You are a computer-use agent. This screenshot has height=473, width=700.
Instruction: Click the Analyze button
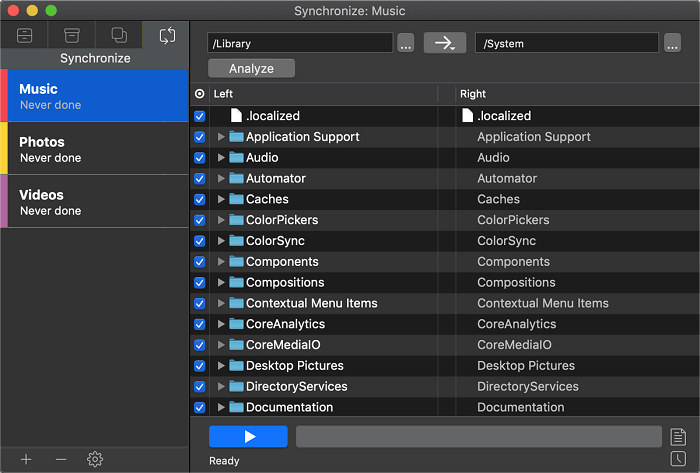(251, 68)
